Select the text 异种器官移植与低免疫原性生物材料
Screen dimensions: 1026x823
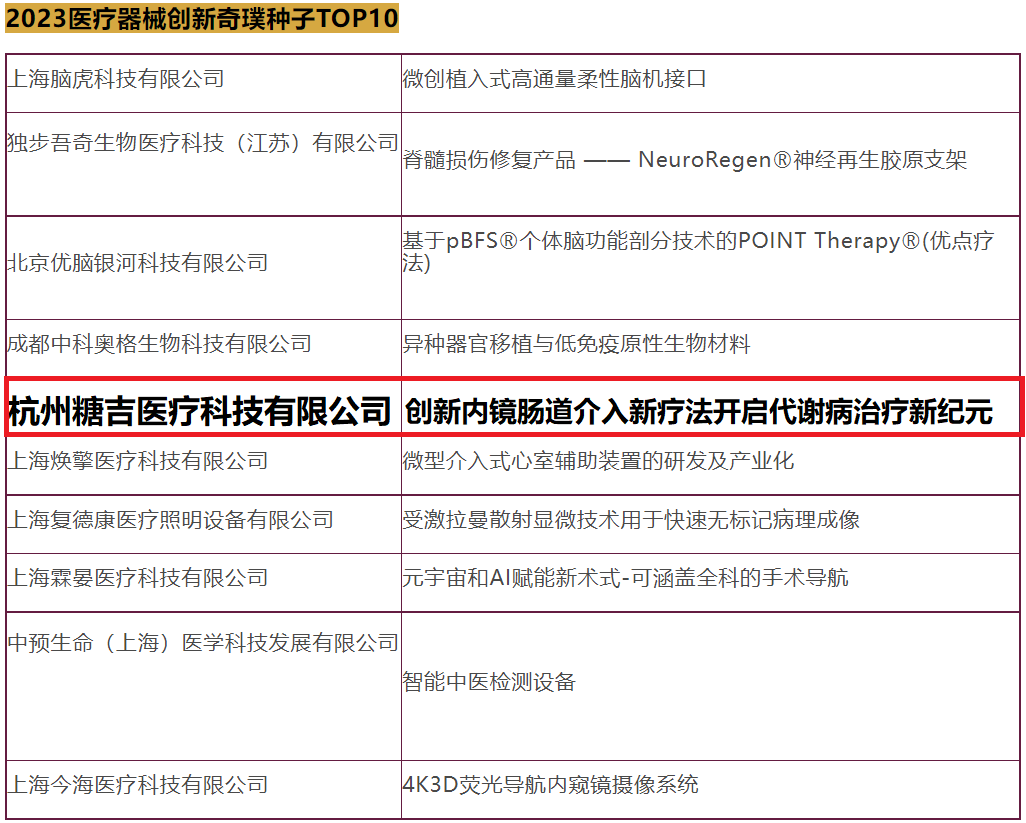[576, 344]
